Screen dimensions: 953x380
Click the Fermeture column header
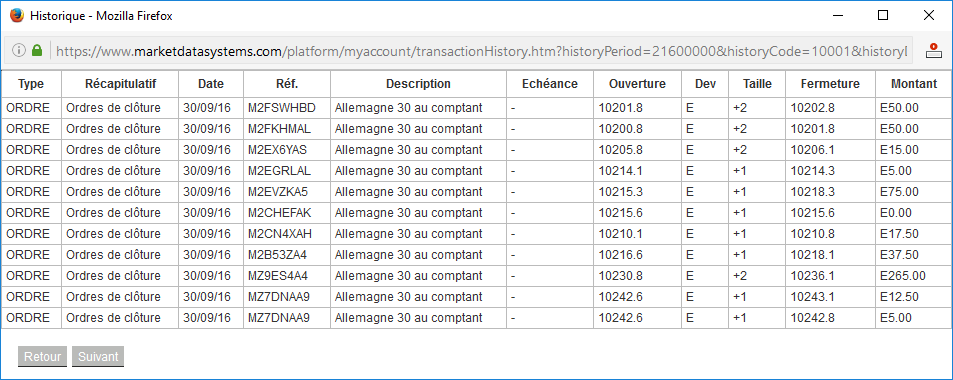click(830, 84)
